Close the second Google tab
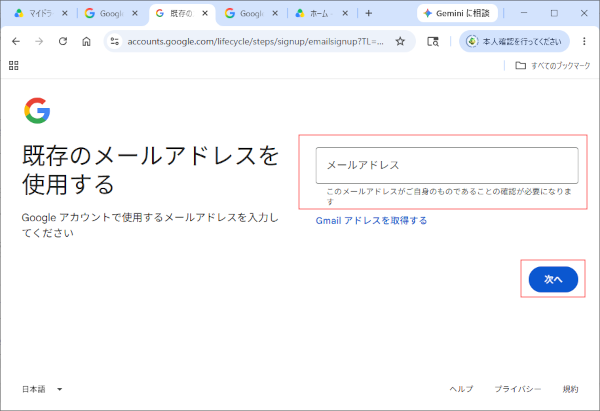The height and width of the screenshot is (411, 600). [x=275, y=13]
